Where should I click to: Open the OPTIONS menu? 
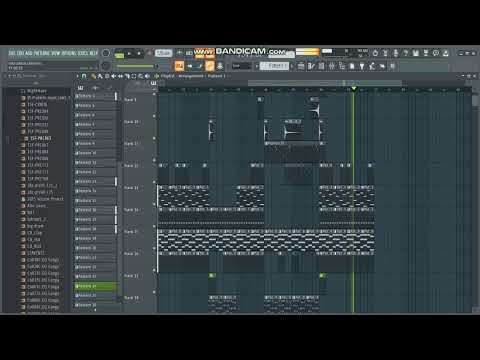point(69,53)
